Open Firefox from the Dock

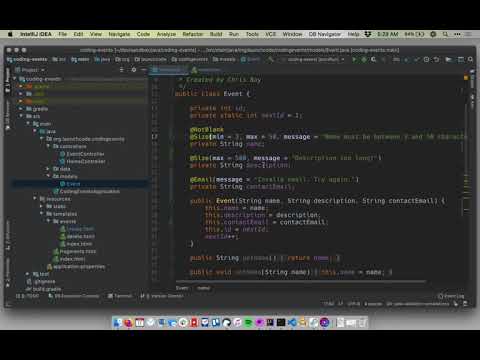tap(129, 322)
